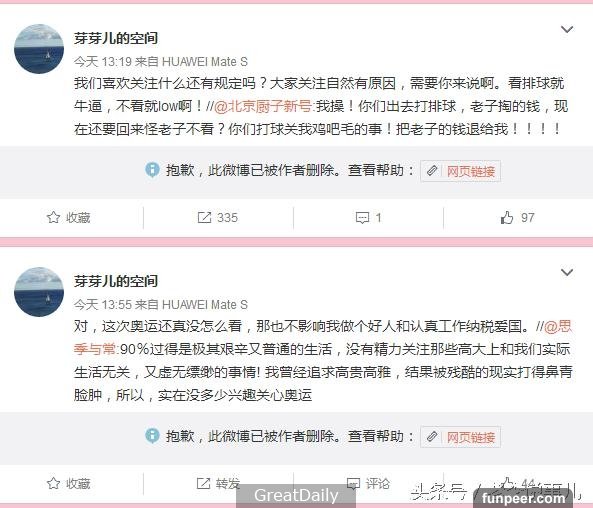Click the star 收藏 icon in second post
The height and width of the screenshot is (508, 593).
[53, 483]
